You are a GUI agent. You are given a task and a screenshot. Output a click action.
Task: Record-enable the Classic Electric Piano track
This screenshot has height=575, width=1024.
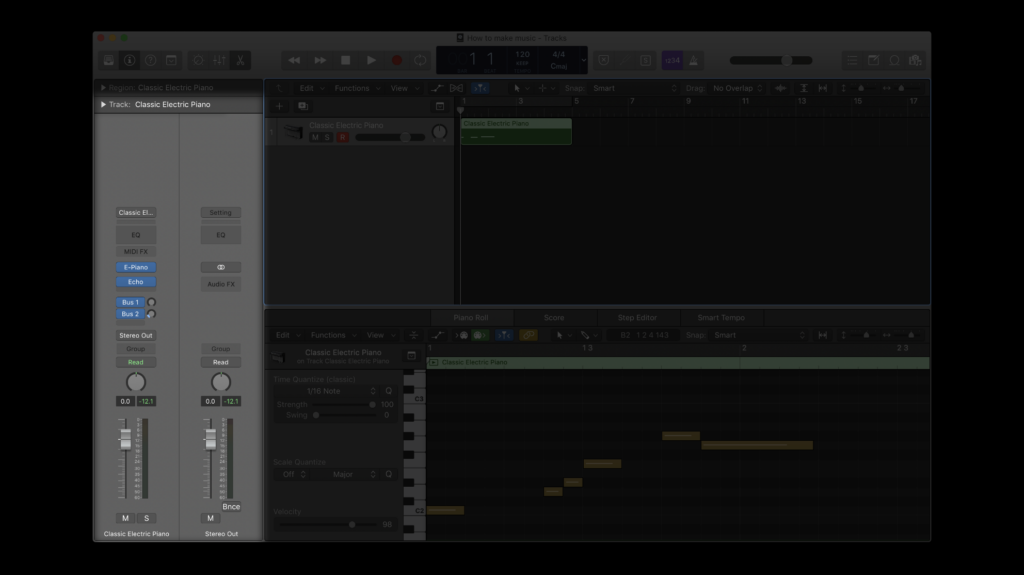coord(342,137)
